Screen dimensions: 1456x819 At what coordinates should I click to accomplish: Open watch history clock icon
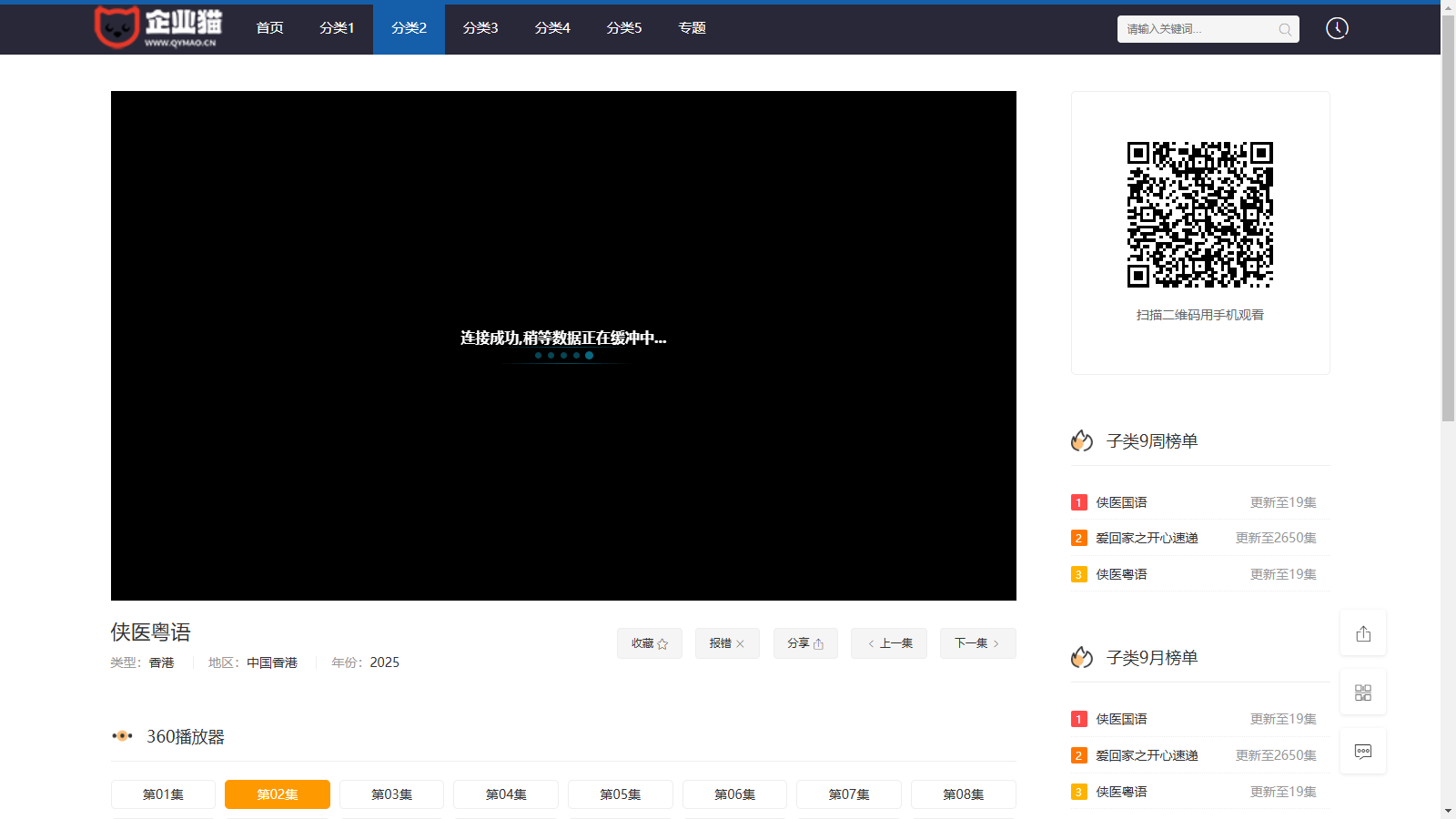click(1337, 28)
